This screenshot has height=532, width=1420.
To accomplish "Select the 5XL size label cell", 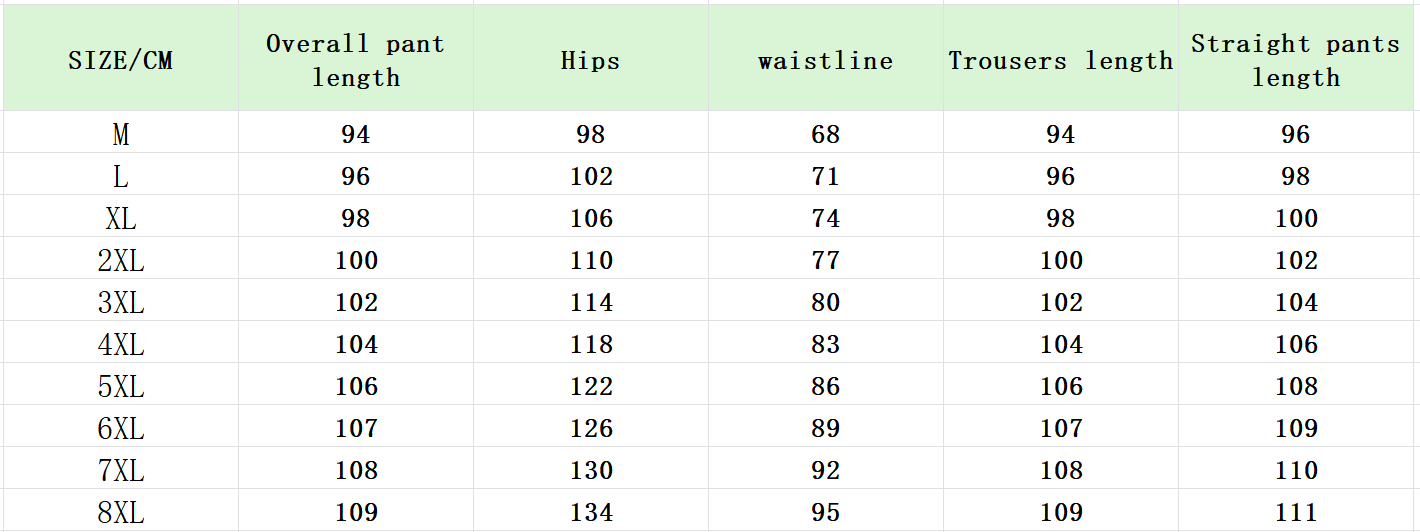I will coord(120,387).
